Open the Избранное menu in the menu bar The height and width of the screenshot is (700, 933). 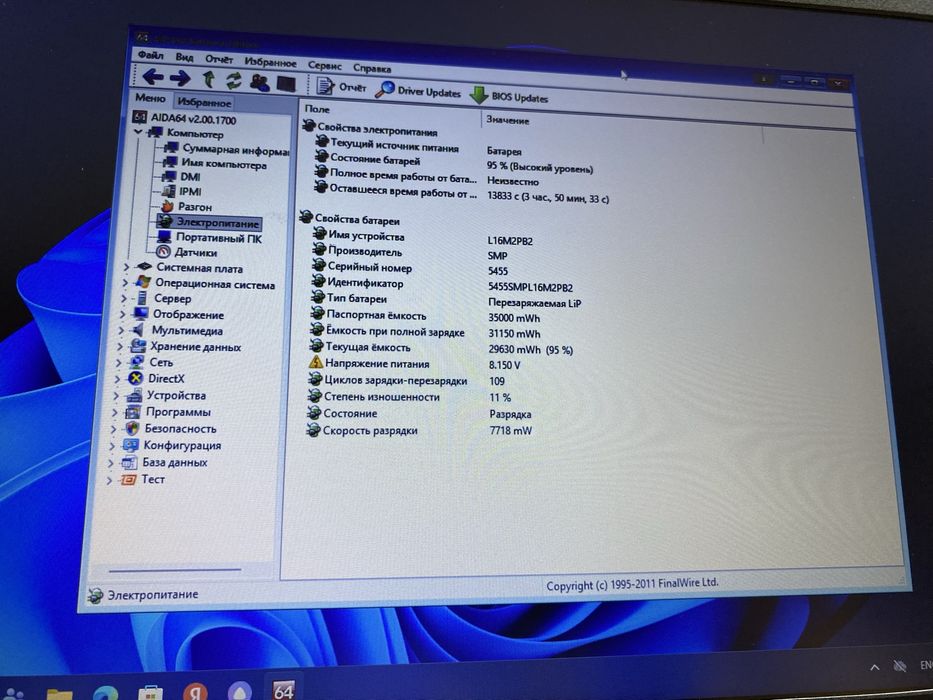270,62
